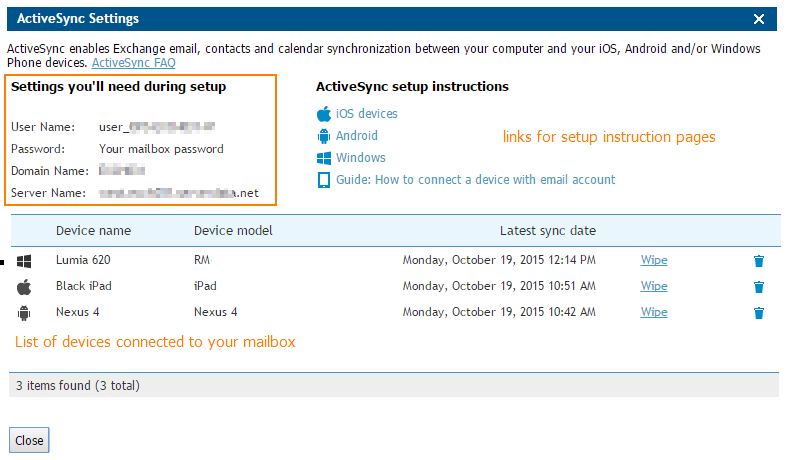Open the ActiveSync FAQ link
The image size is (788, 460).
click(x=133, y=62)
